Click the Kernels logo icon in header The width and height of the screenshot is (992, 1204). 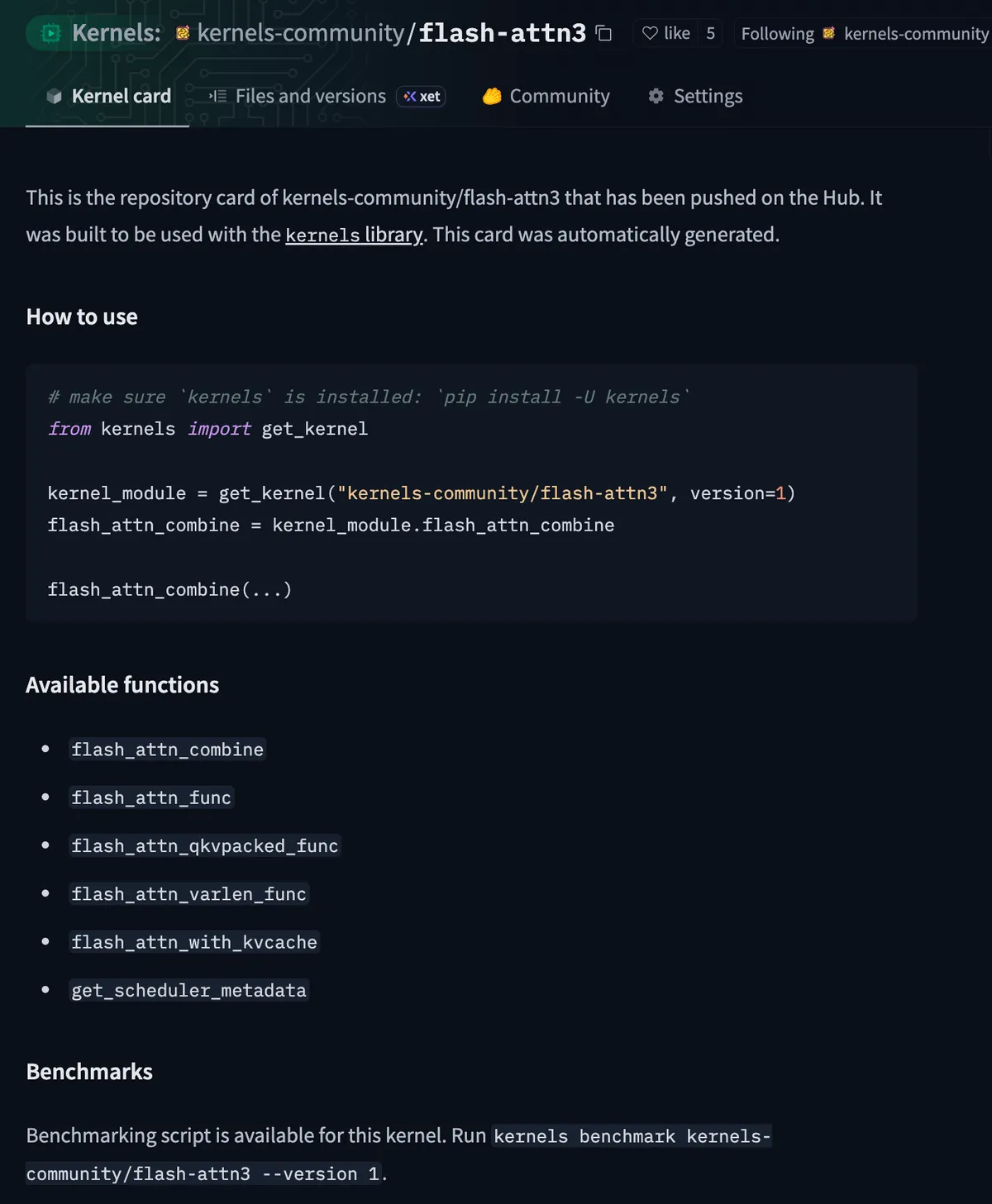[x=51, y=34]
